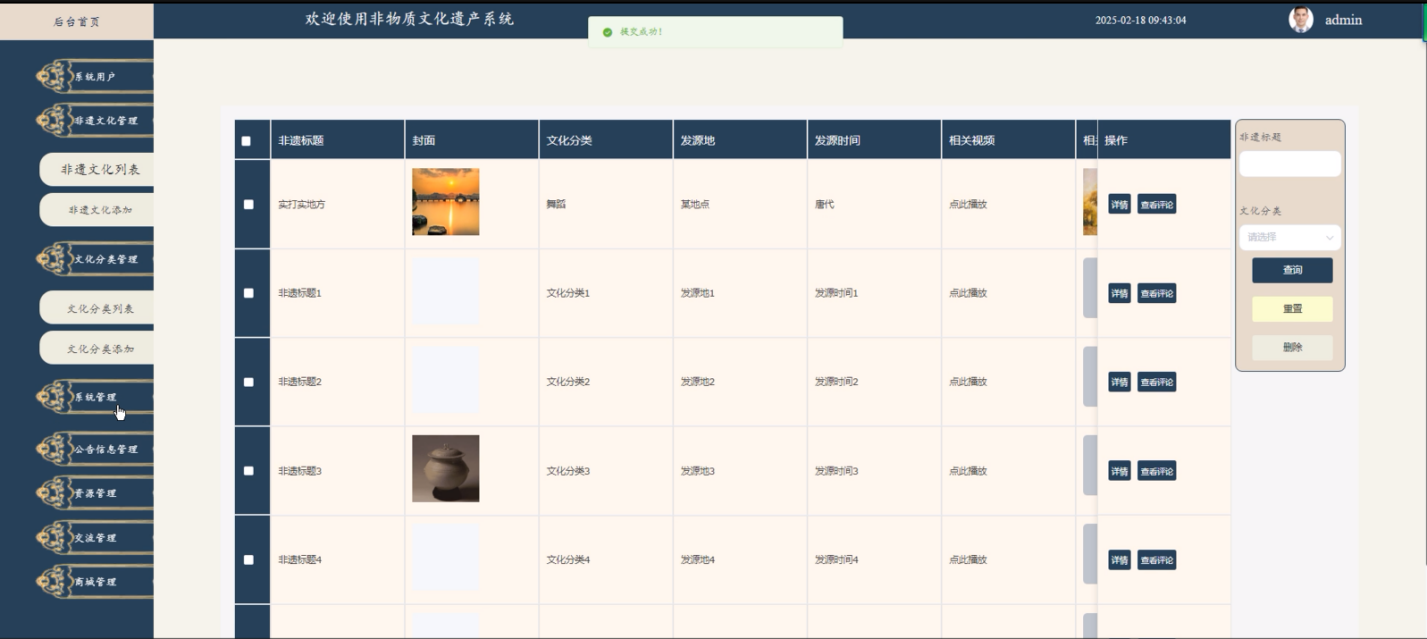Click the ornament icon beside 系统管理
Viewport: 1427px width, 639px height.
(54, 397)
